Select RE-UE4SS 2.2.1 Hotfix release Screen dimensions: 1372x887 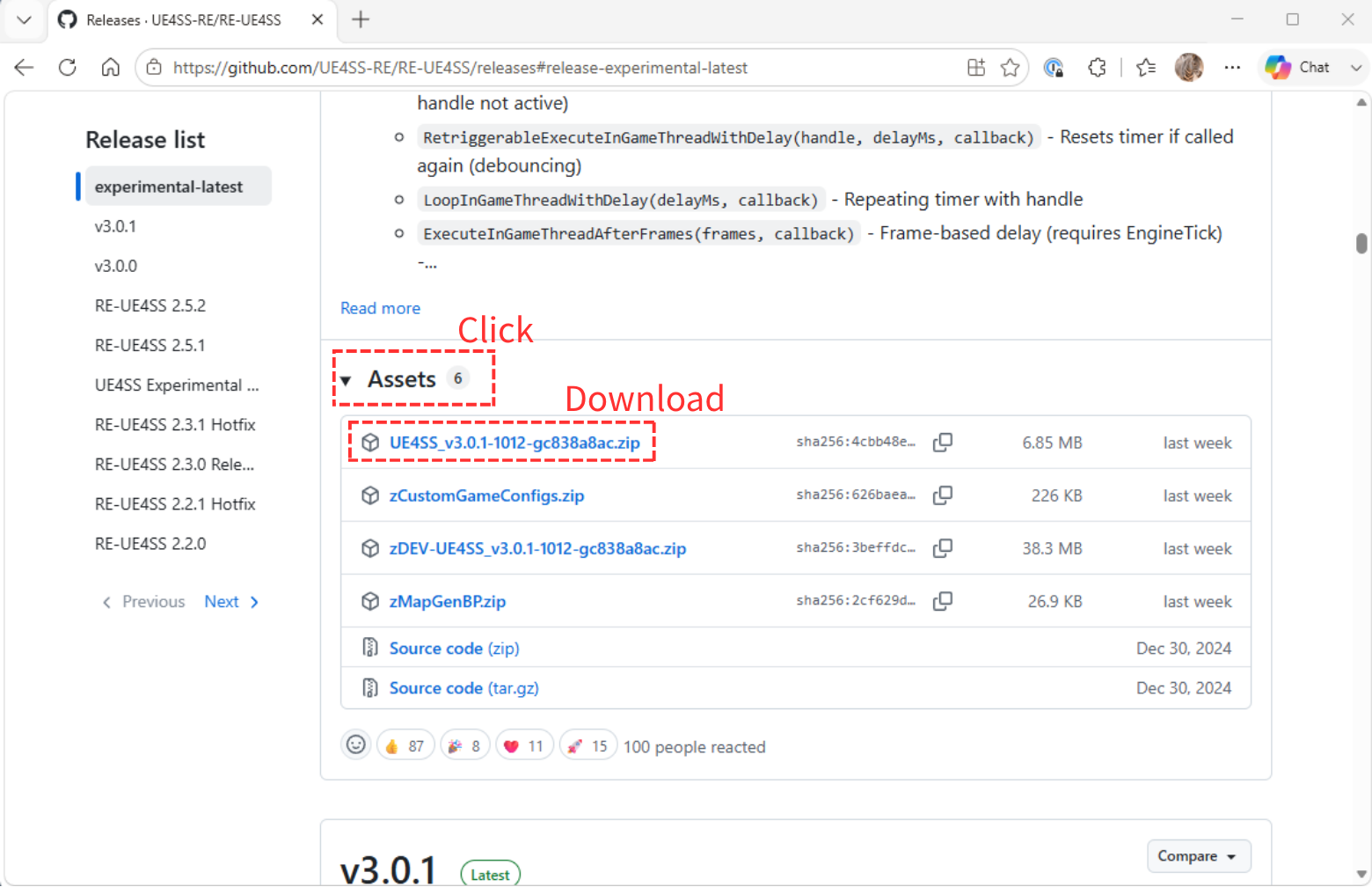(x=175, y=504)
